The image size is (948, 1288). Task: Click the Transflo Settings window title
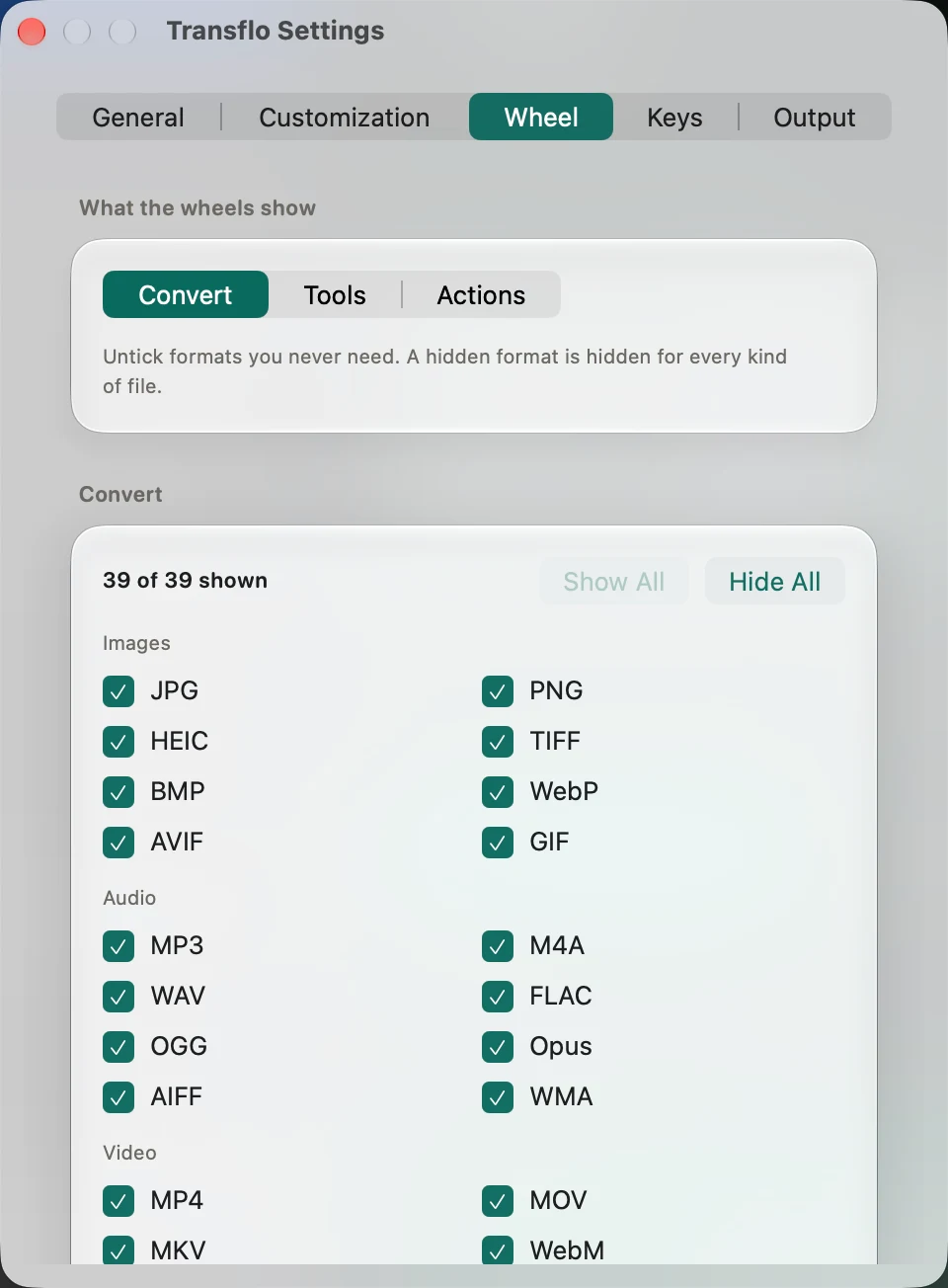(x=276, y=31)
